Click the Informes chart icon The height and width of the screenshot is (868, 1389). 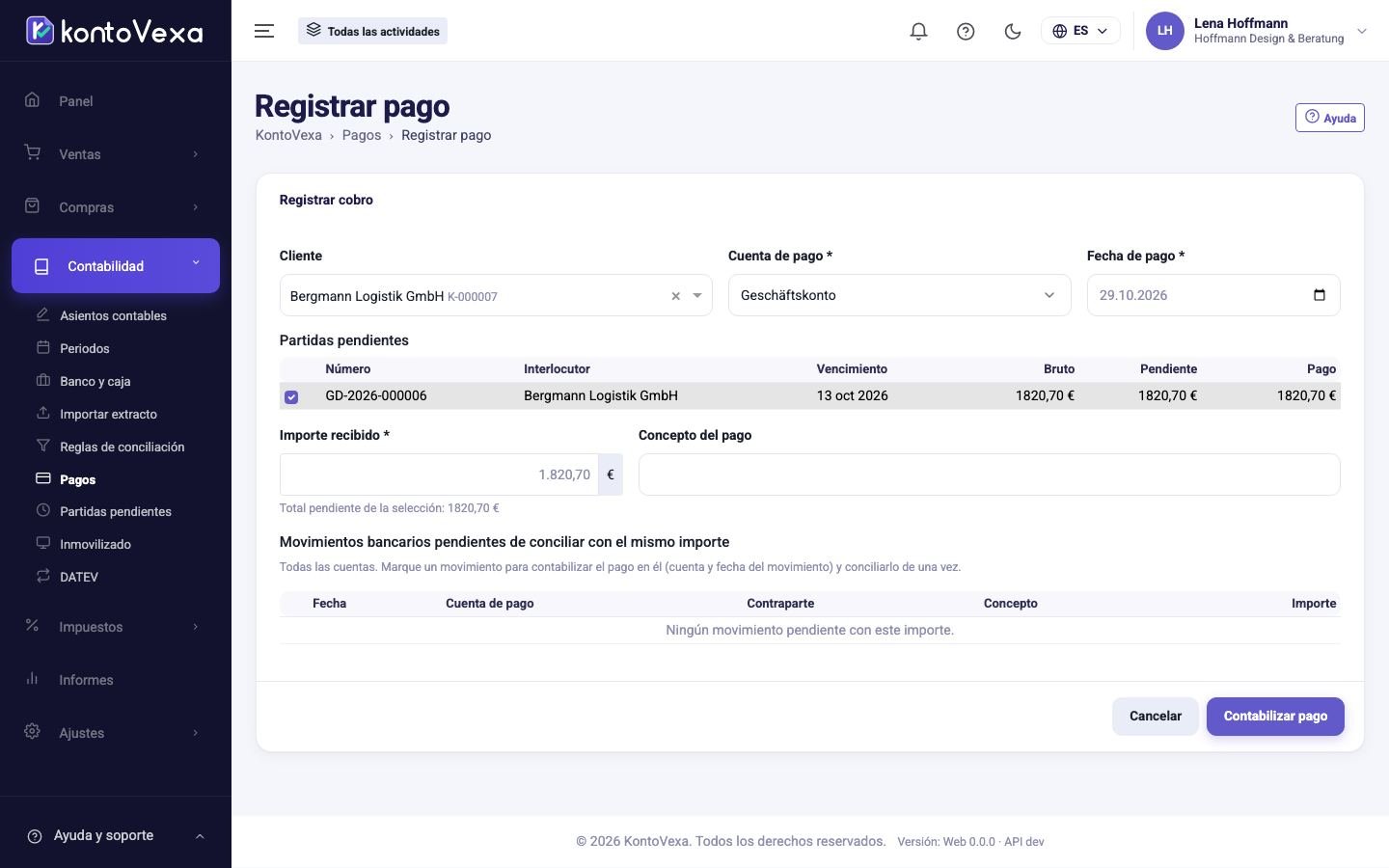(32, 679)
